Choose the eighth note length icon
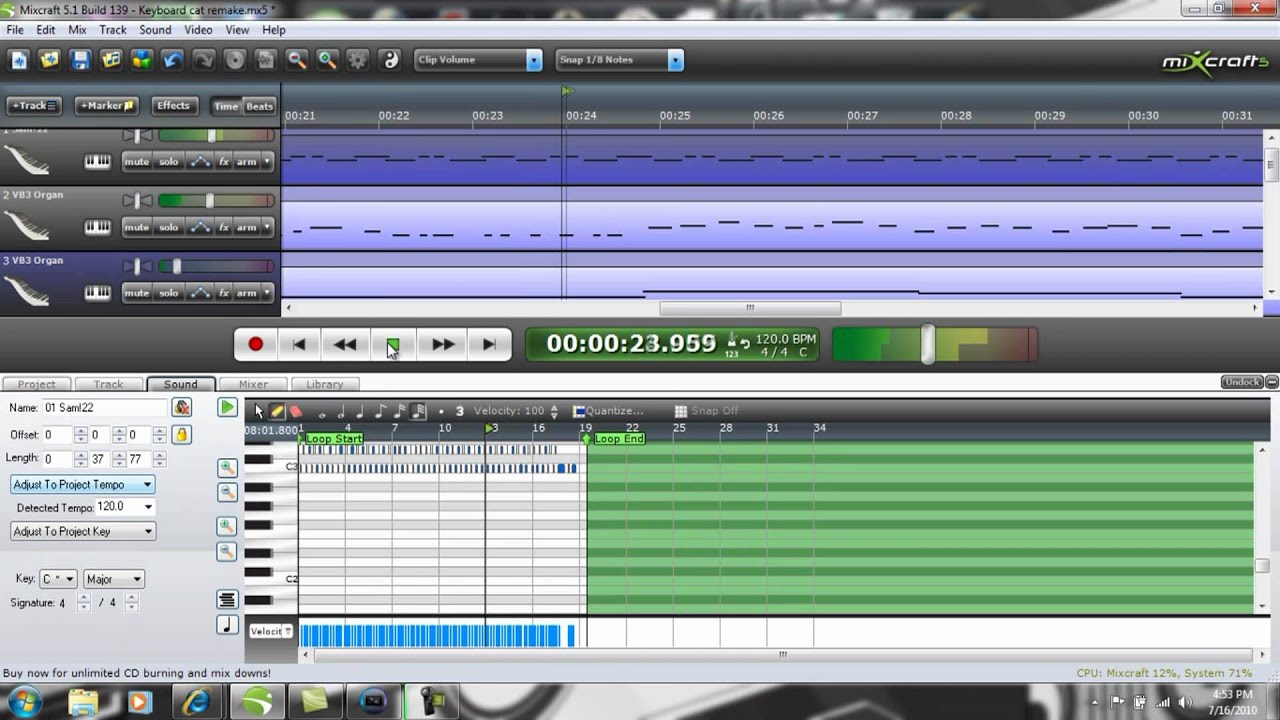 tap(379, 411)
